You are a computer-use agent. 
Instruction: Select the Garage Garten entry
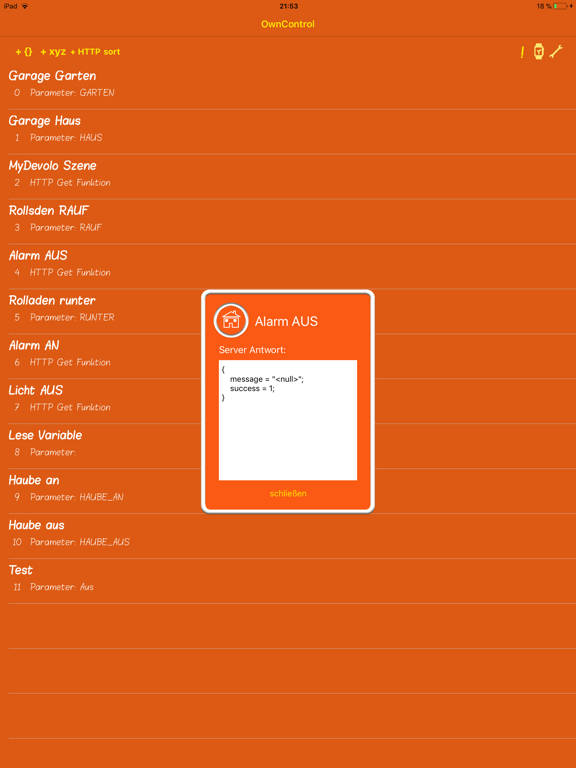point(288,87)
